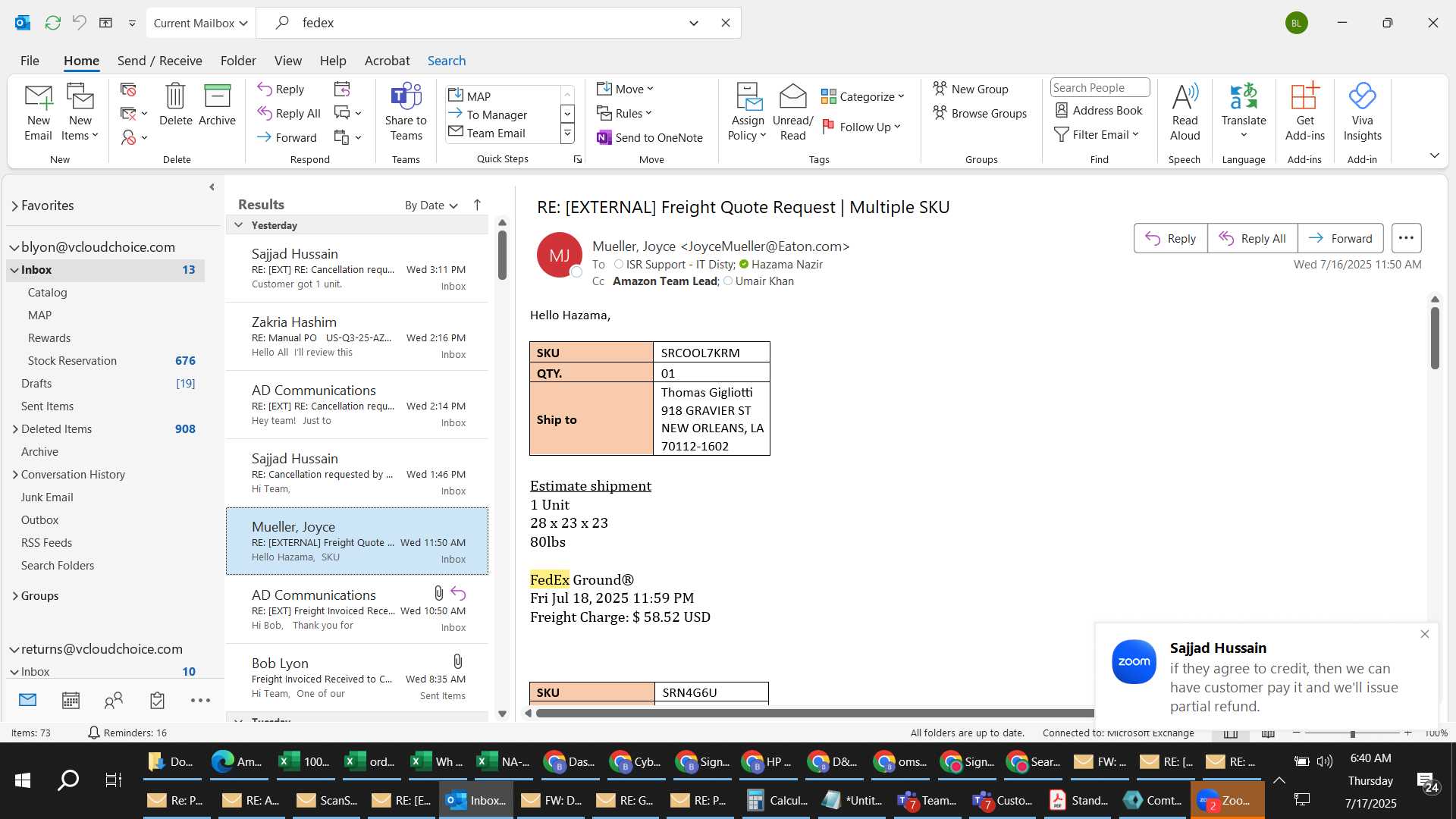This screenshot has width=1456, height=819.
Task: Click the horizontal scrollbar of the message
Action: click(815, 713)
